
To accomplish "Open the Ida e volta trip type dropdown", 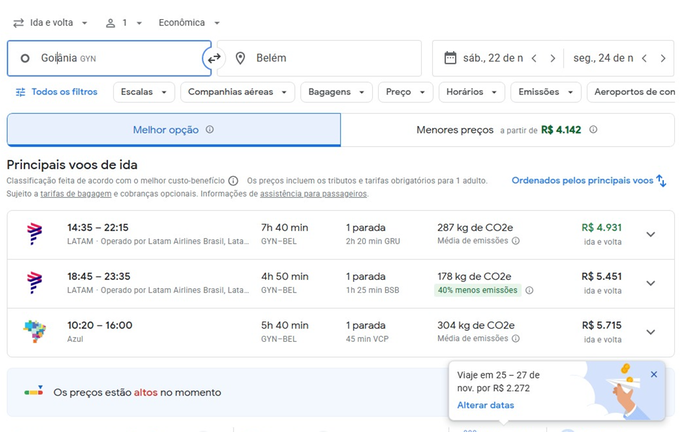I will coord(50,22).
